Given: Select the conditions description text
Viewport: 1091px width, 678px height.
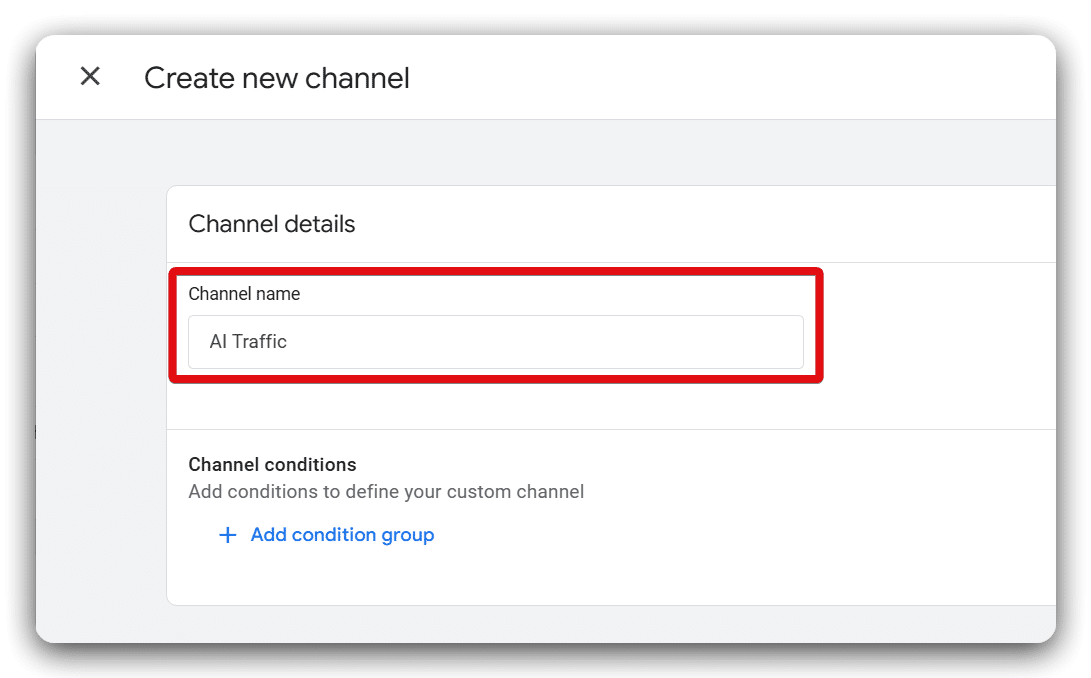Looking at the screenshot, I should pos(385,491).
